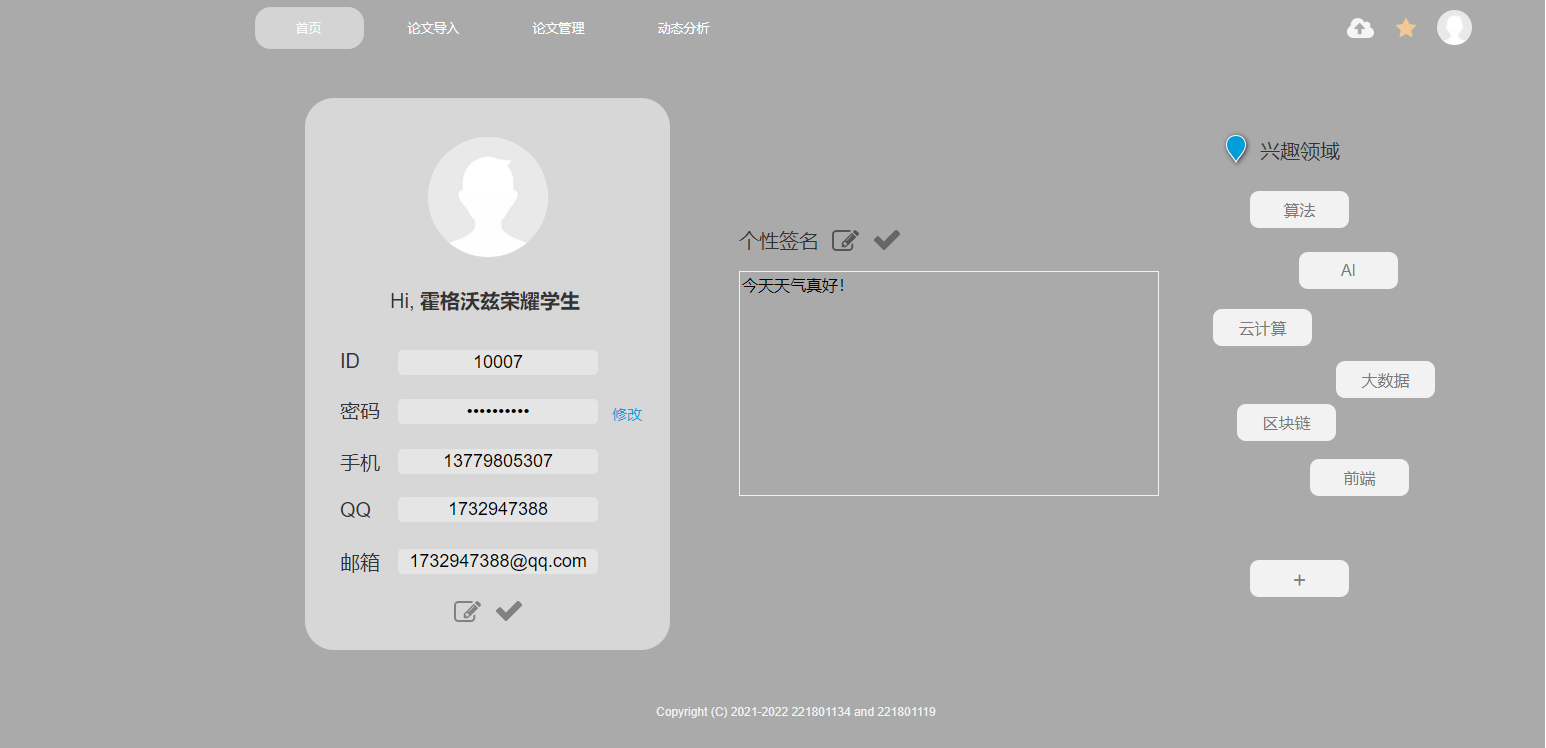Save the 个性签名 with checkmark icon

pos(887,240)
